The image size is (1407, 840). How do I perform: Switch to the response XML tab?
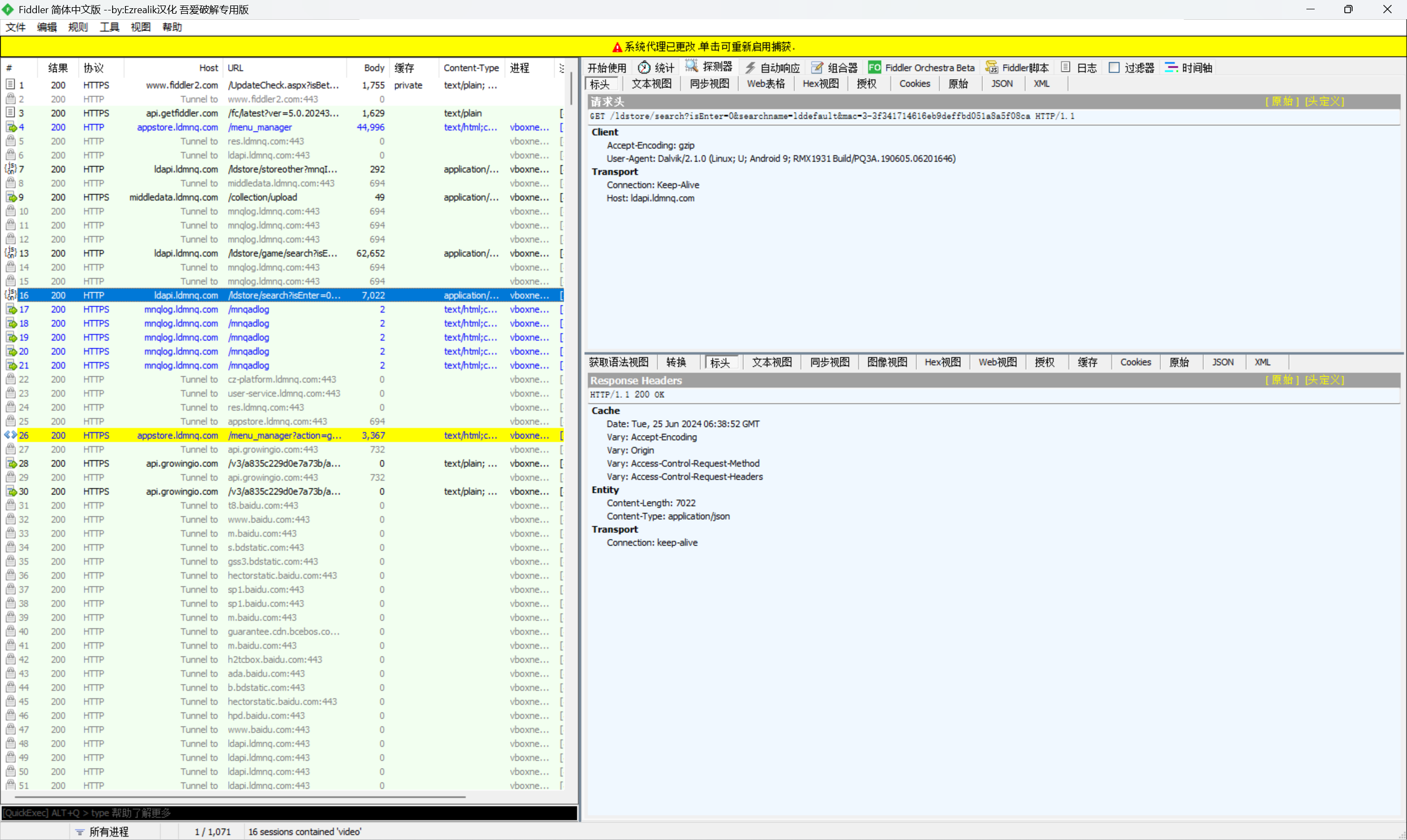(1262, 362)
